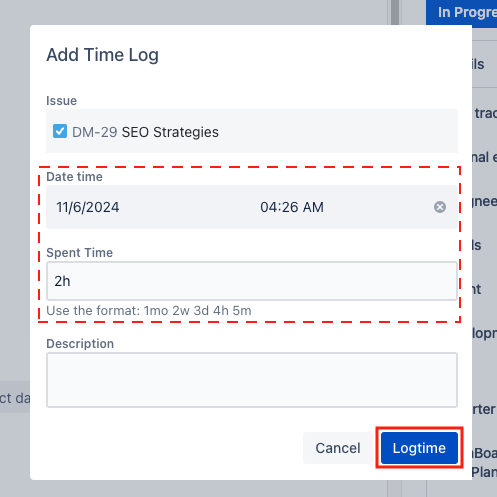
Task: Select the 11/6/2024 date value
Action: click(x=88, y=207)
